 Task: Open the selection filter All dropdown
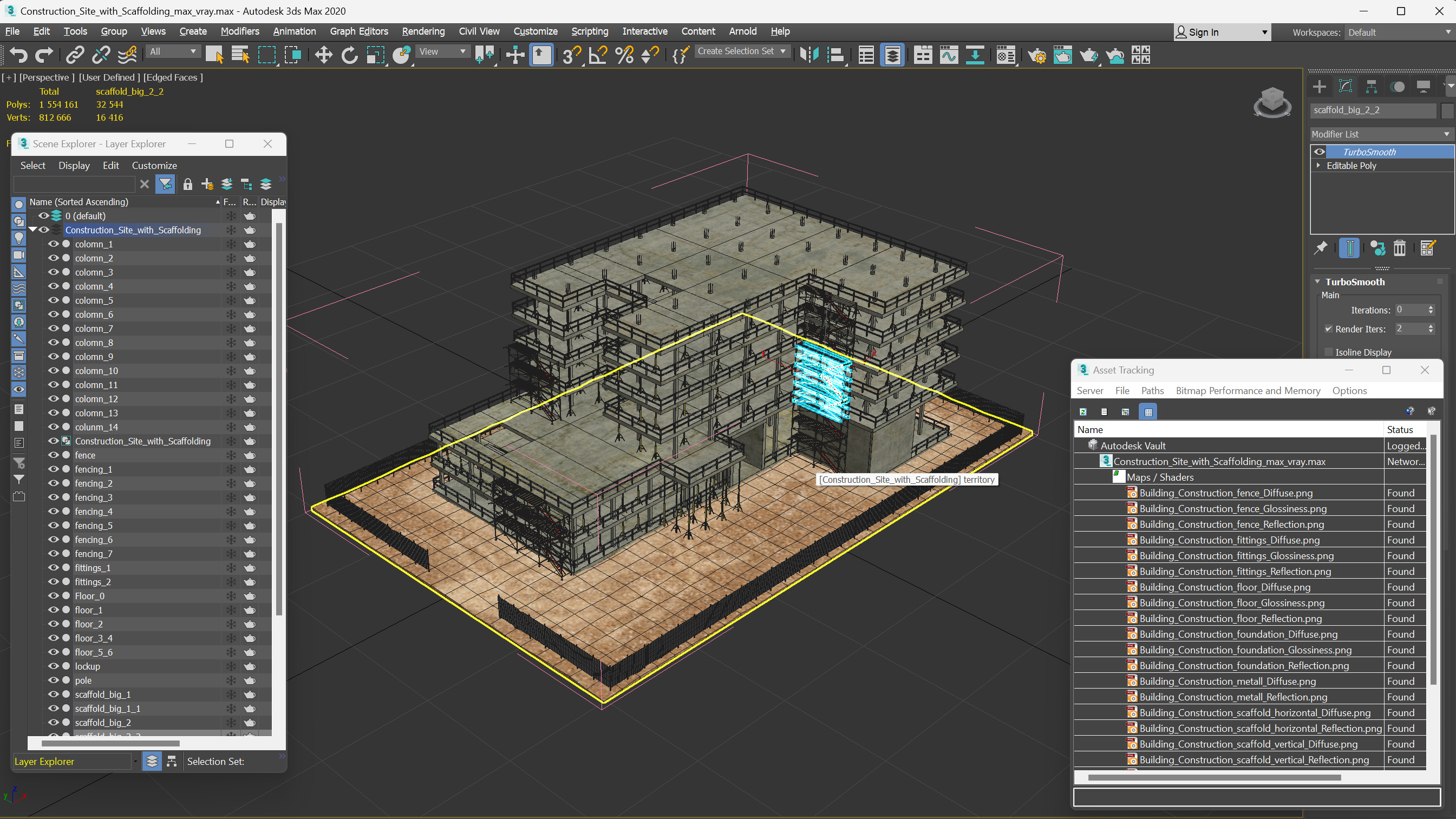pyautogui.click(x=172, y=51)
